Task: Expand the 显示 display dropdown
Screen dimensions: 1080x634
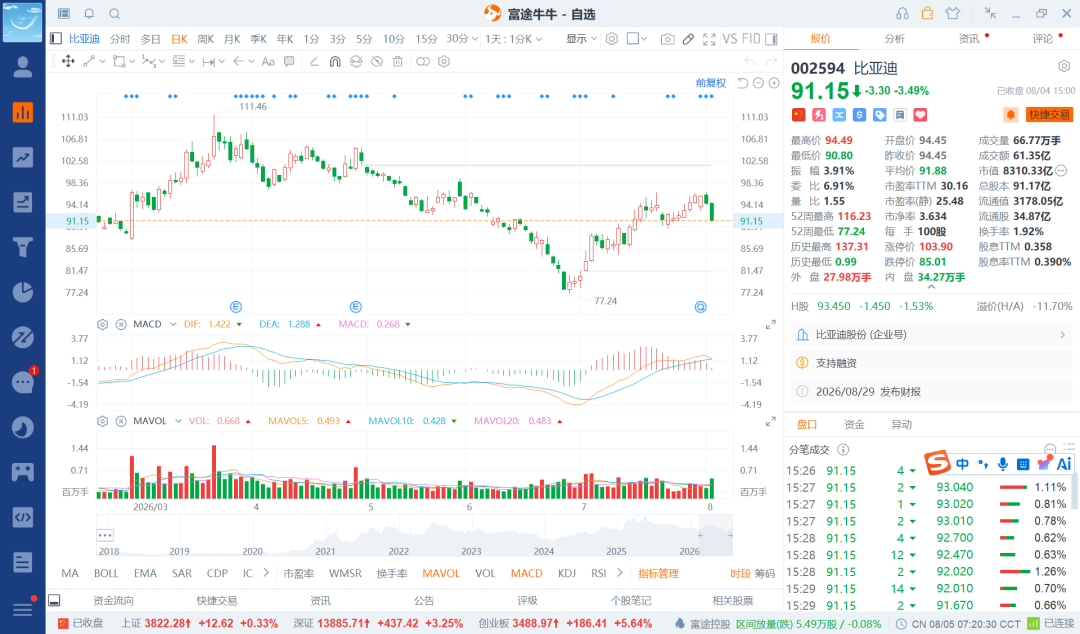Action: point(581,39)
